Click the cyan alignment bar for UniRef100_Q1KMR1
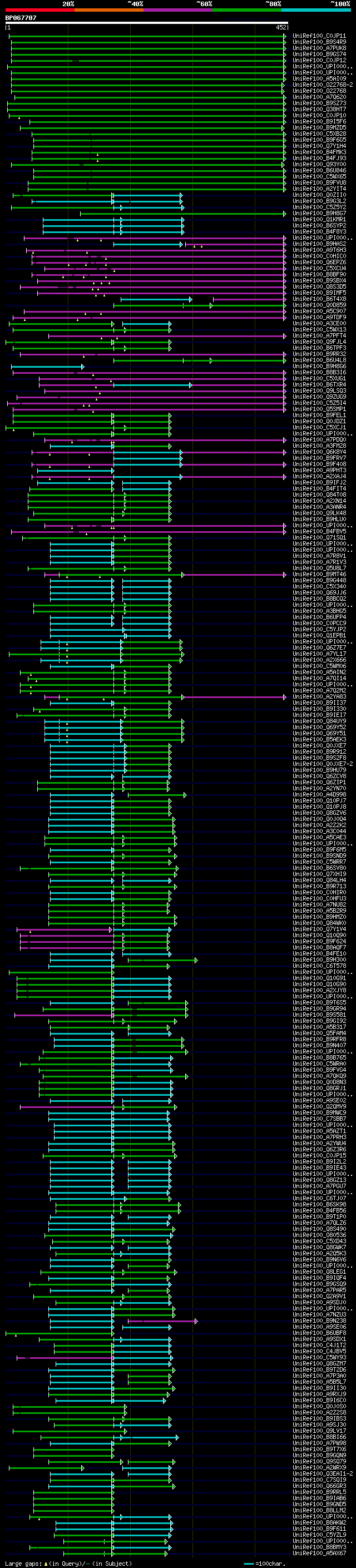 click(x=113, y=220)
